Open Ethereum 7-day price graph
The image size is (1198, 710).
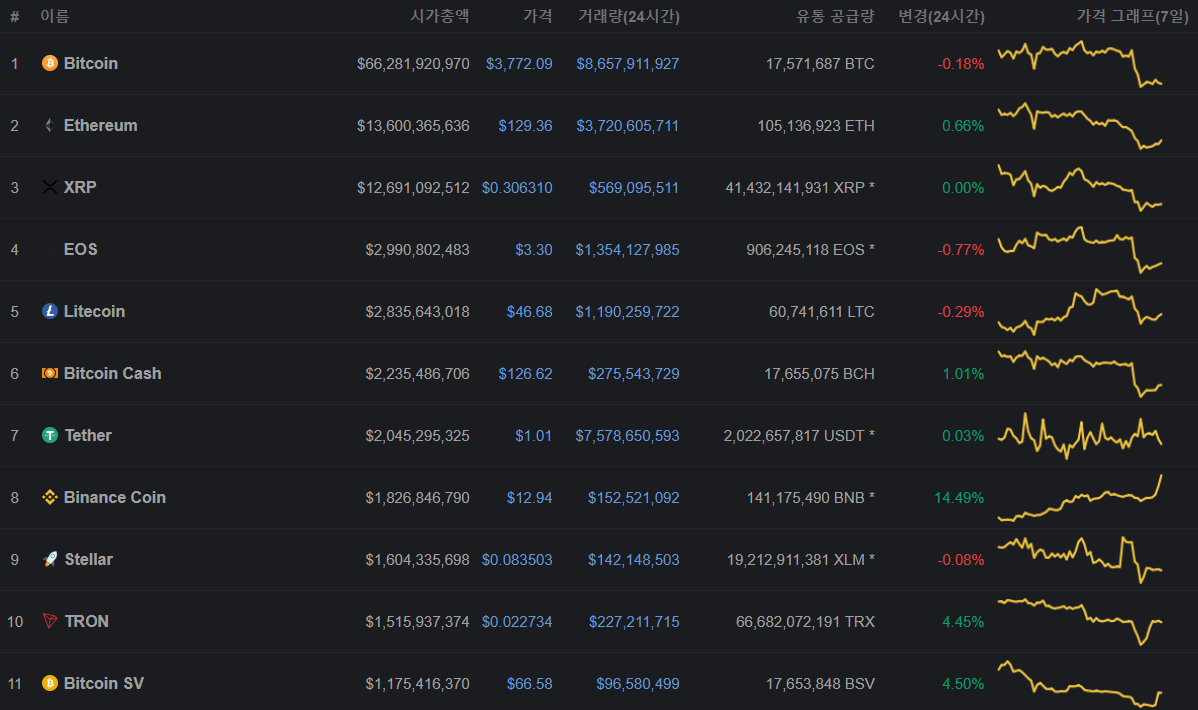click(x=1080, y=125)
